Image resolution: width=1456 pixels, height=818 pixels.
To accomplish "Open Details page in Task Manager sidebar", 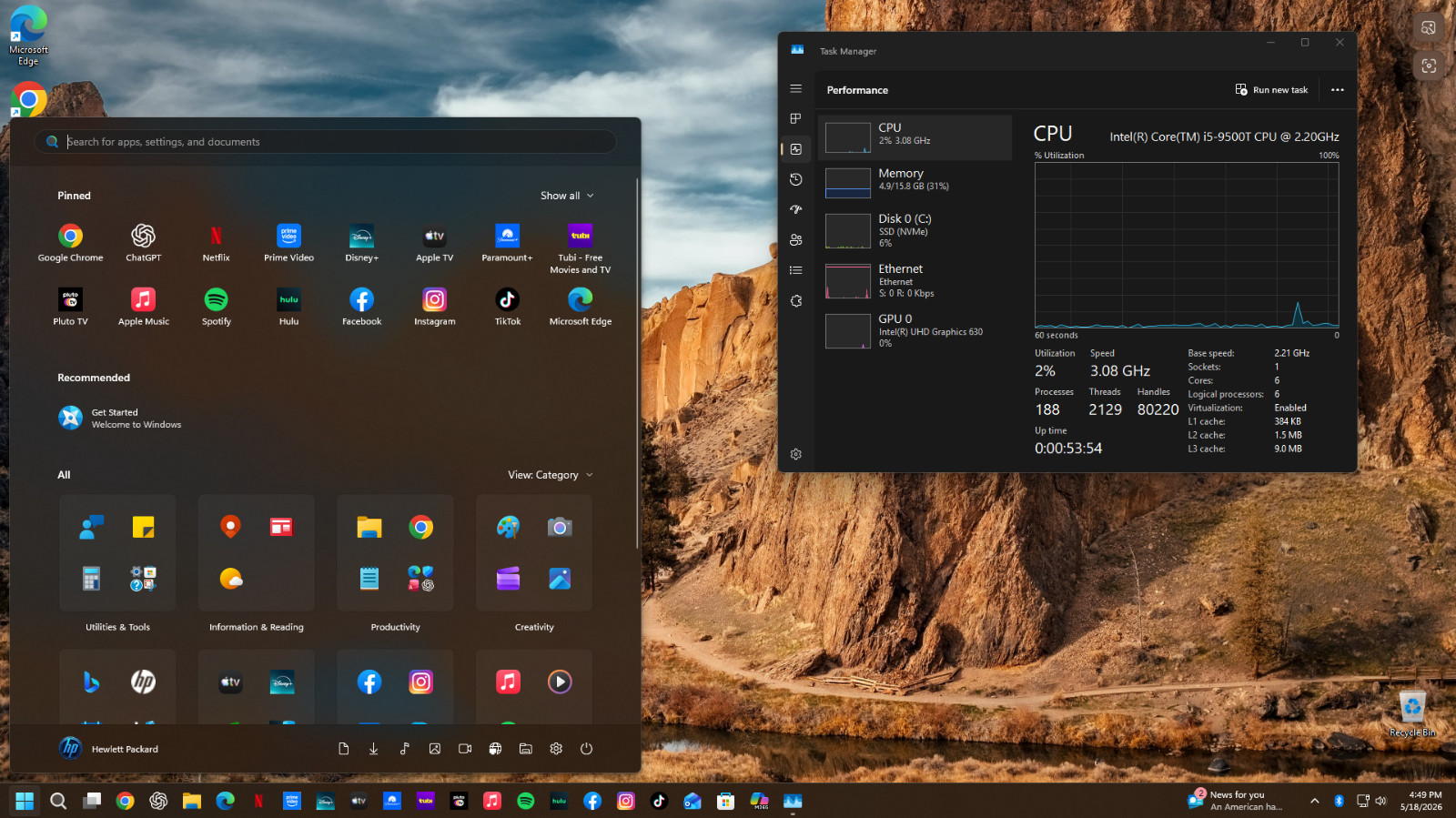I will pos(795,270).
